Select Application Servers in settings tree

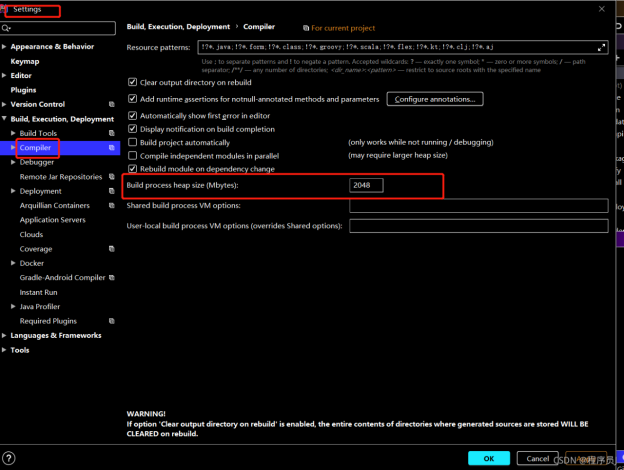[x=52, y=220]
